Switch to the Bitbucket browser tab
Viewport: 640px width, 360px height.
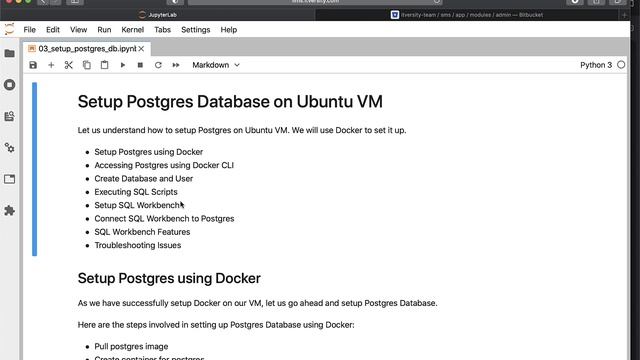[467, 15]
